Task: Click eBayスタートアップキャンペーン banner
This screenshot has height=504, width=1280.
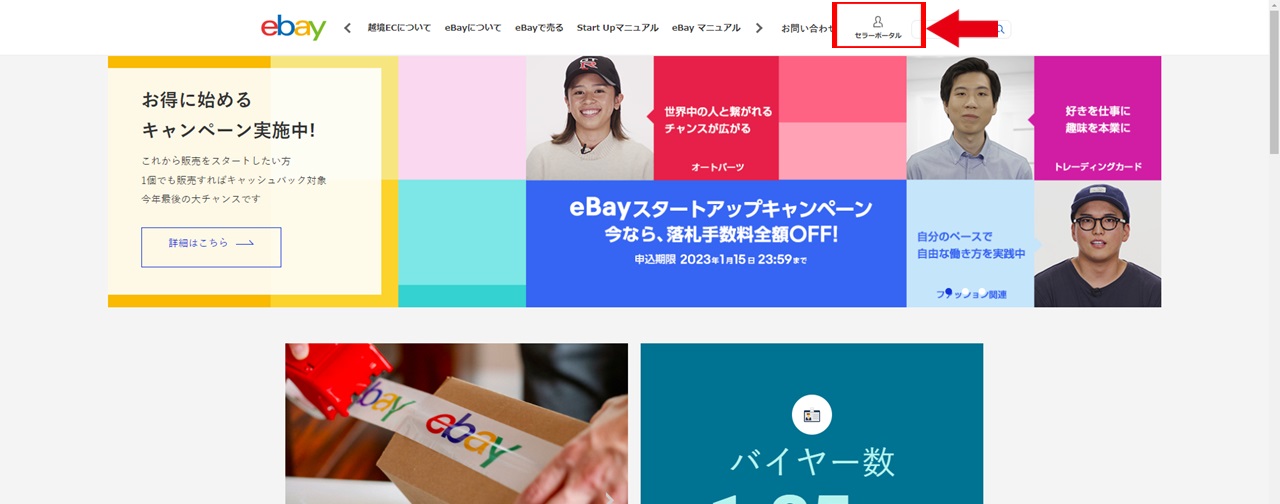Action: pyautogui.click(x=716, y=243)
